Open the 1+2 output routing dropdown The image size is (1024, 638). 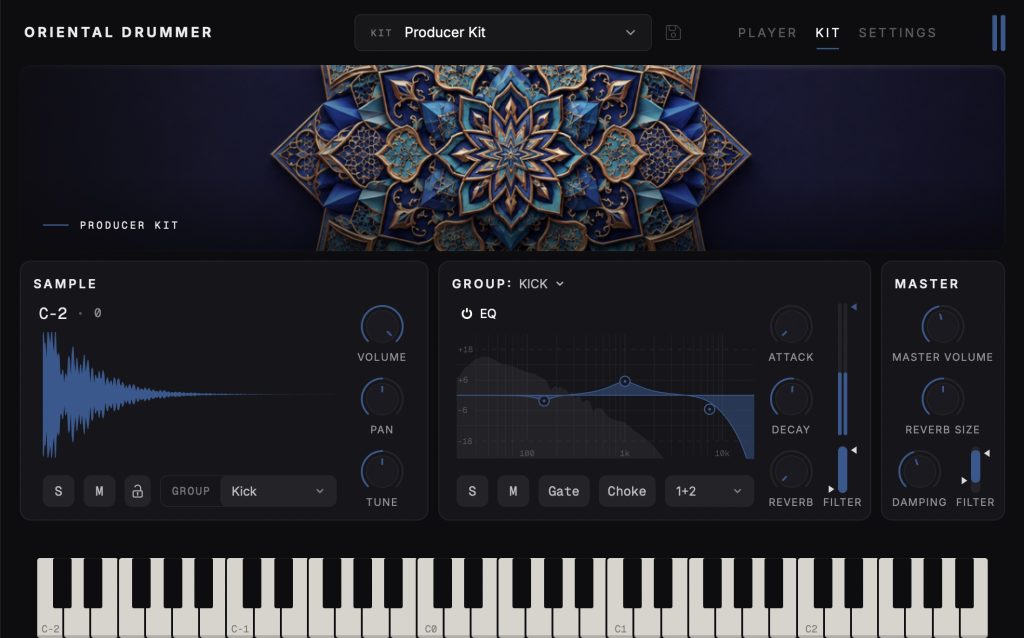709,491
